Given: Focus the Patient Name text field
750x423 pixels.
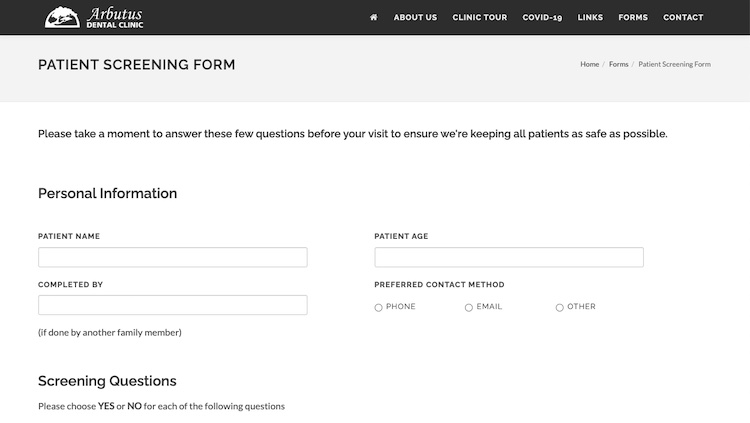Looking at the screenshot, I should click(x=172, y=257).
